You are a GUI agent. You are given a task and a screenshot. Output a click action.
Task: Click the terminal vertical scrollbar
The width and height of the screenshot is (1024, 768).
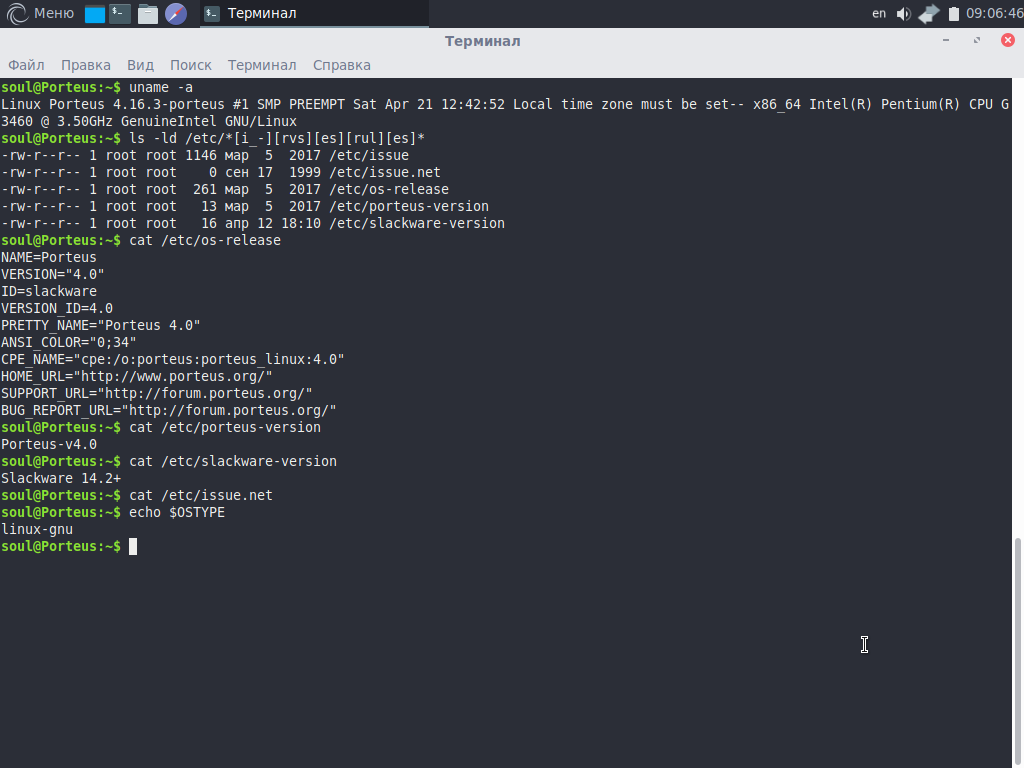point(1017,653)
